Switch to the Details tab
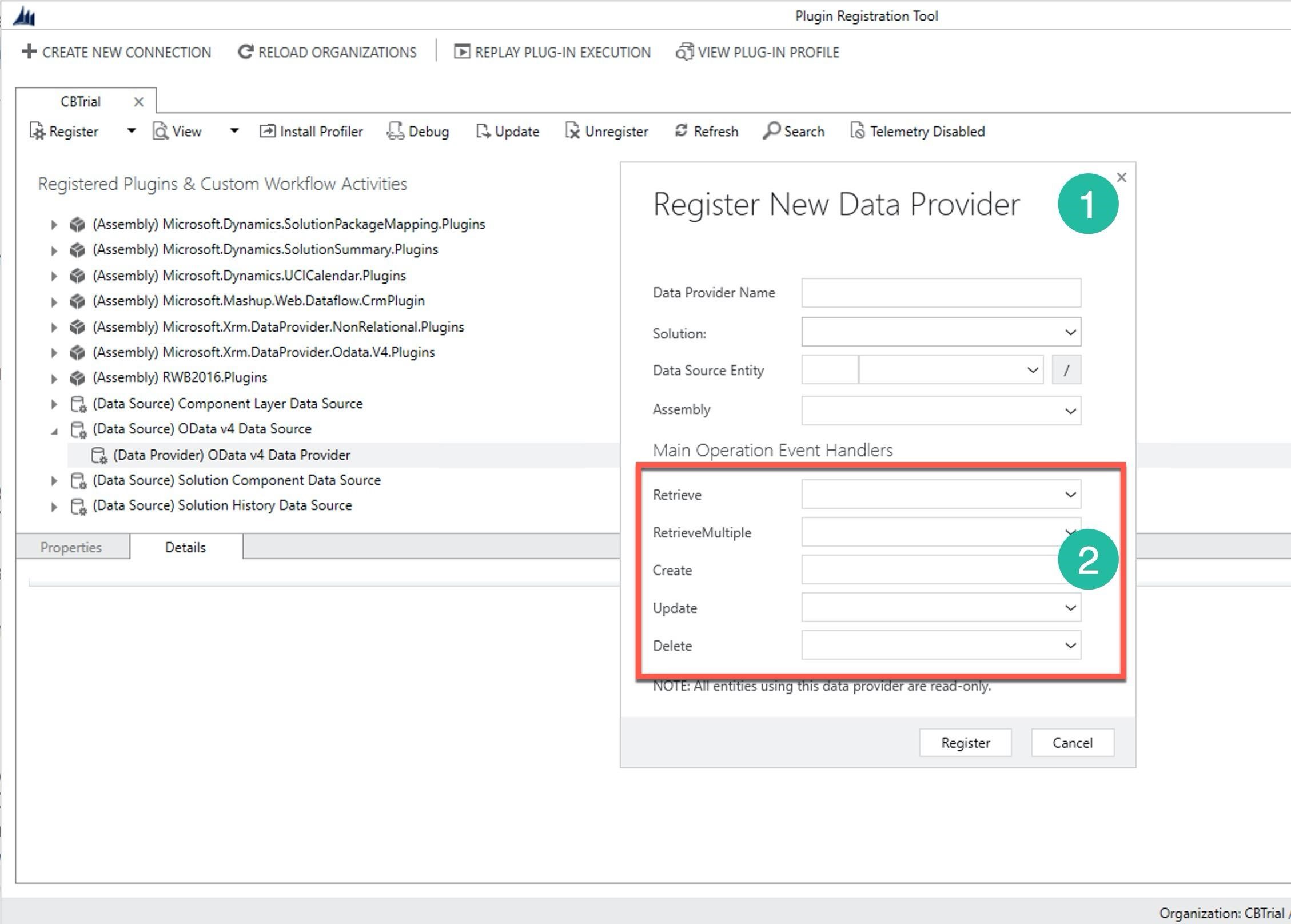This screenshot has width=1291, height=924. (x=186, y=547)
